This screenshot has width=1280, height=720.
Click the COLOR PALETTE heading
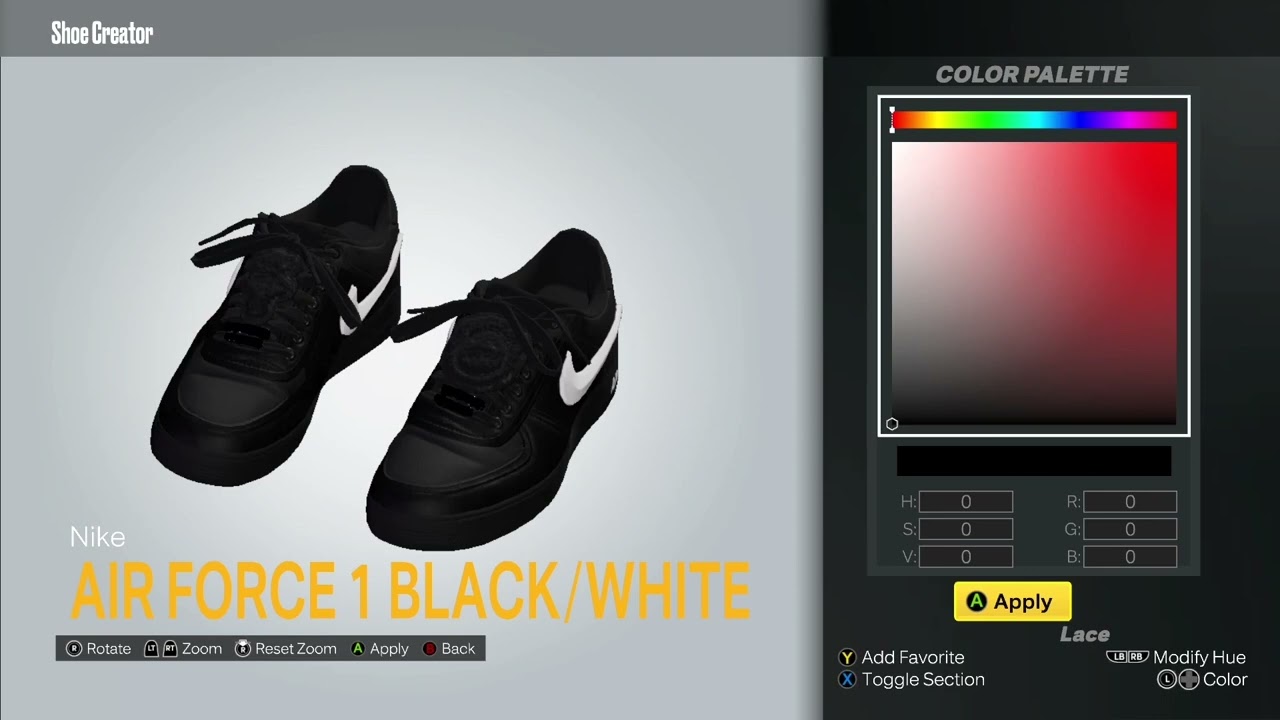(1032, 74)
